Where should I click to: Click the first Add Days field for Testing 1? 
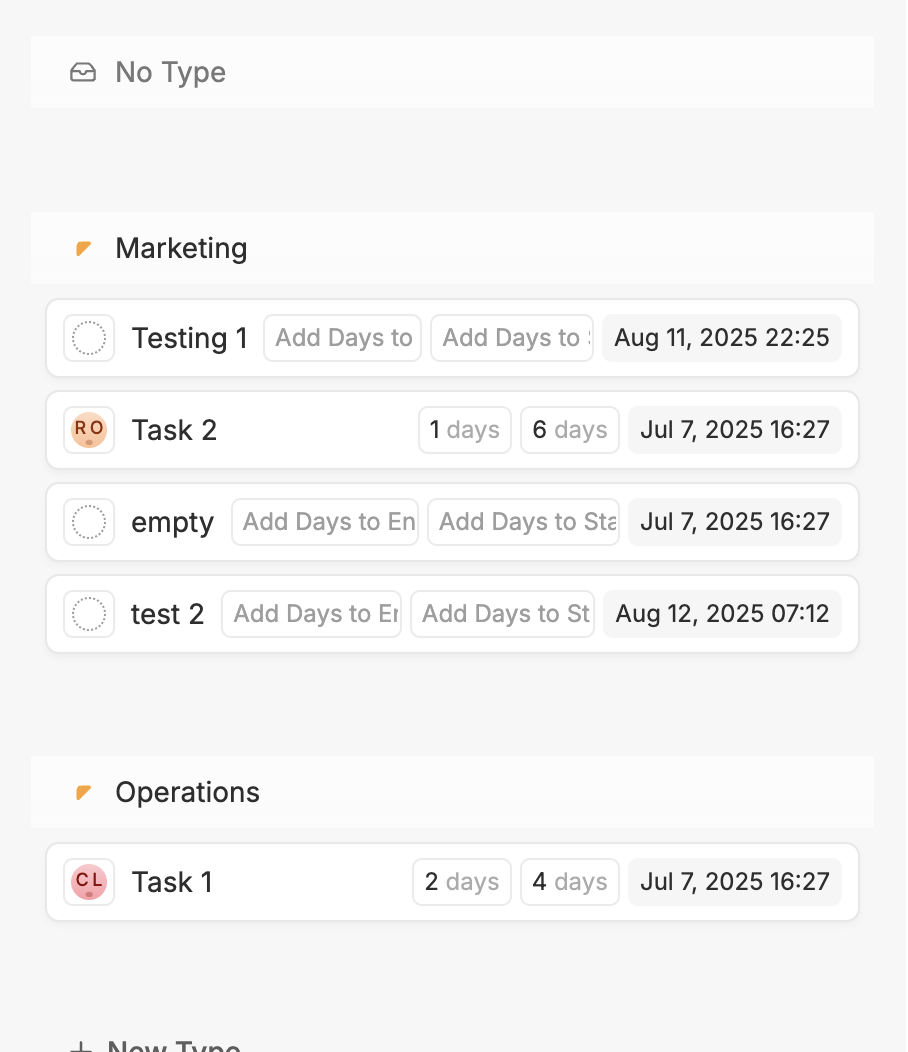click(343, 338)
